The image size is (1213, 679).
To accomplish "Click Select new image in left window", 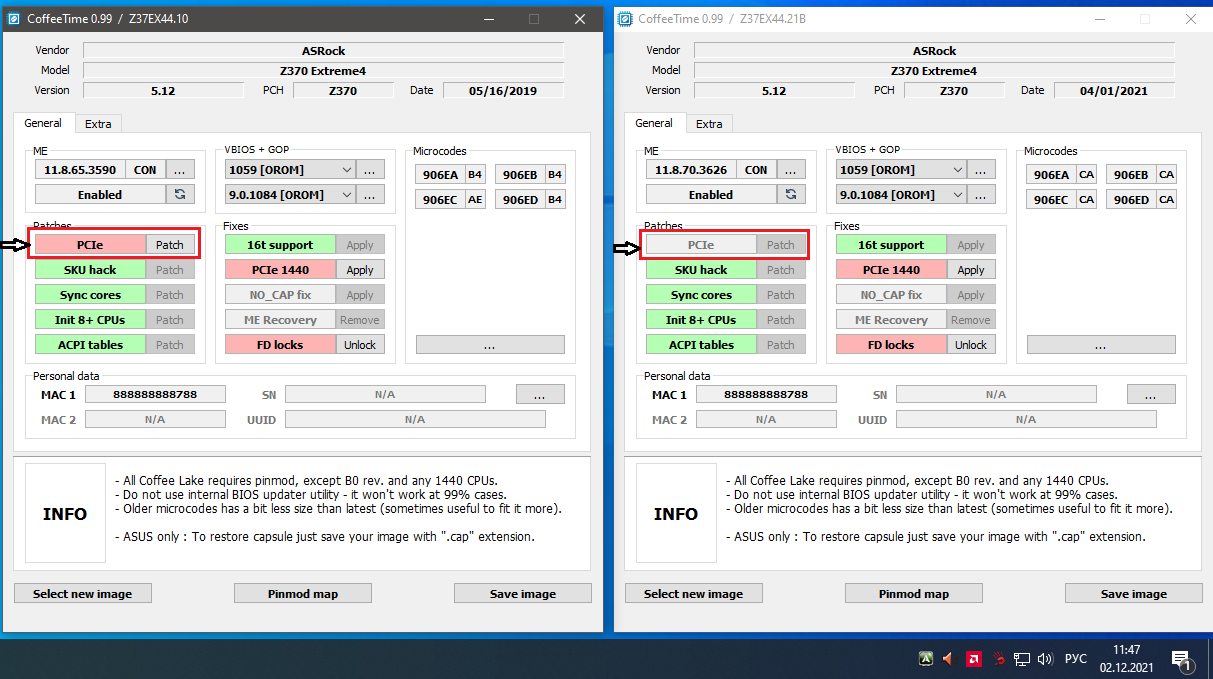I will (83, 594).
